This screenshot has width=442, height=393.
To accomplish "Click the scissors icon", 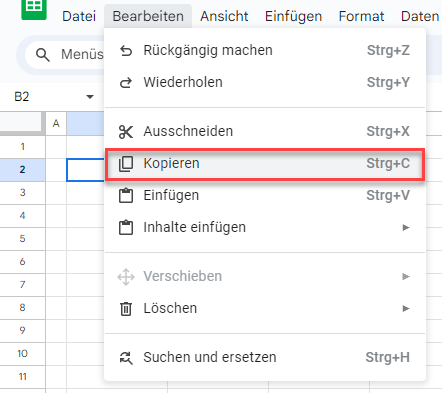I will pos(126,132).
